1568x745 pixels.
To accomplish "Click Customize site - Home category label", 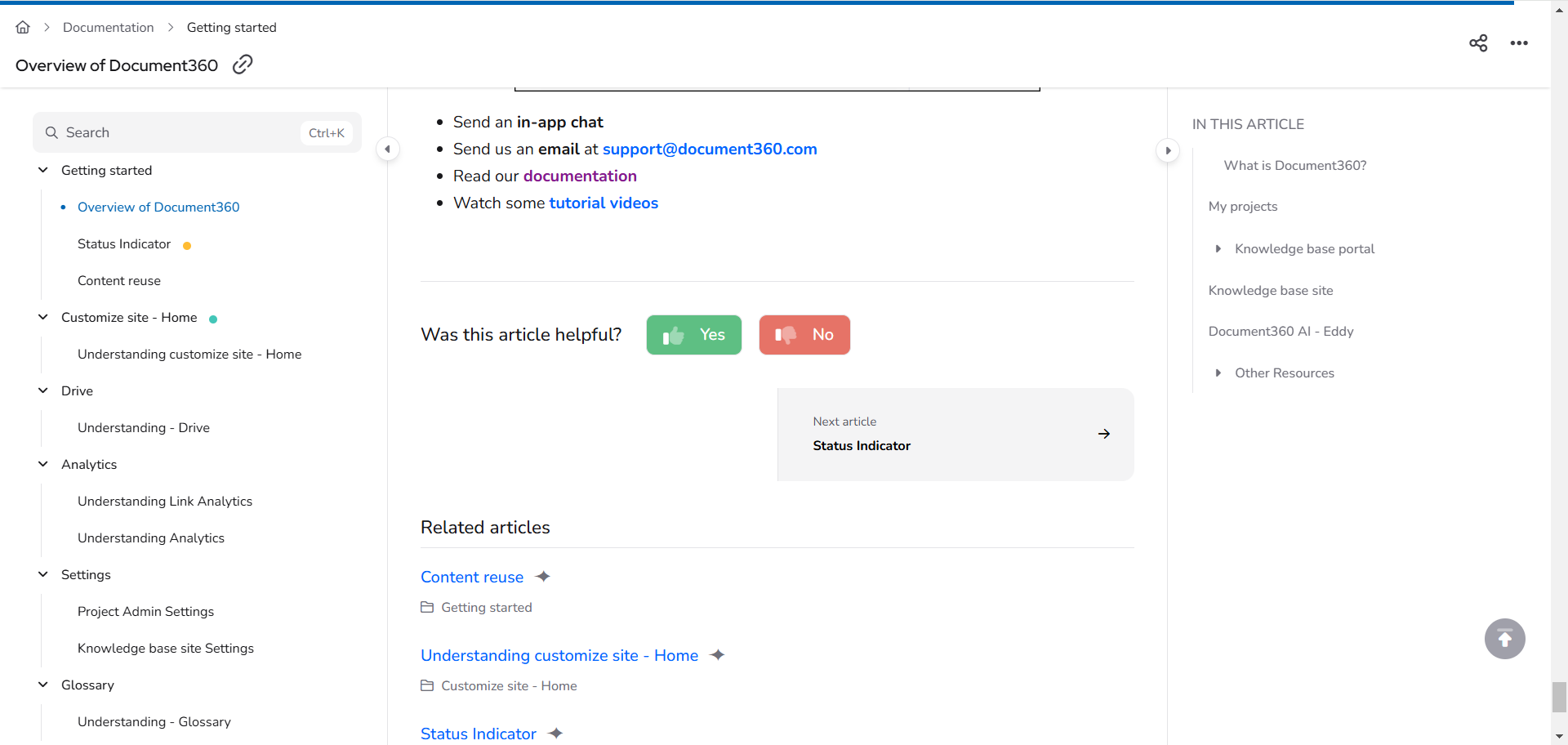I will 510,685.
